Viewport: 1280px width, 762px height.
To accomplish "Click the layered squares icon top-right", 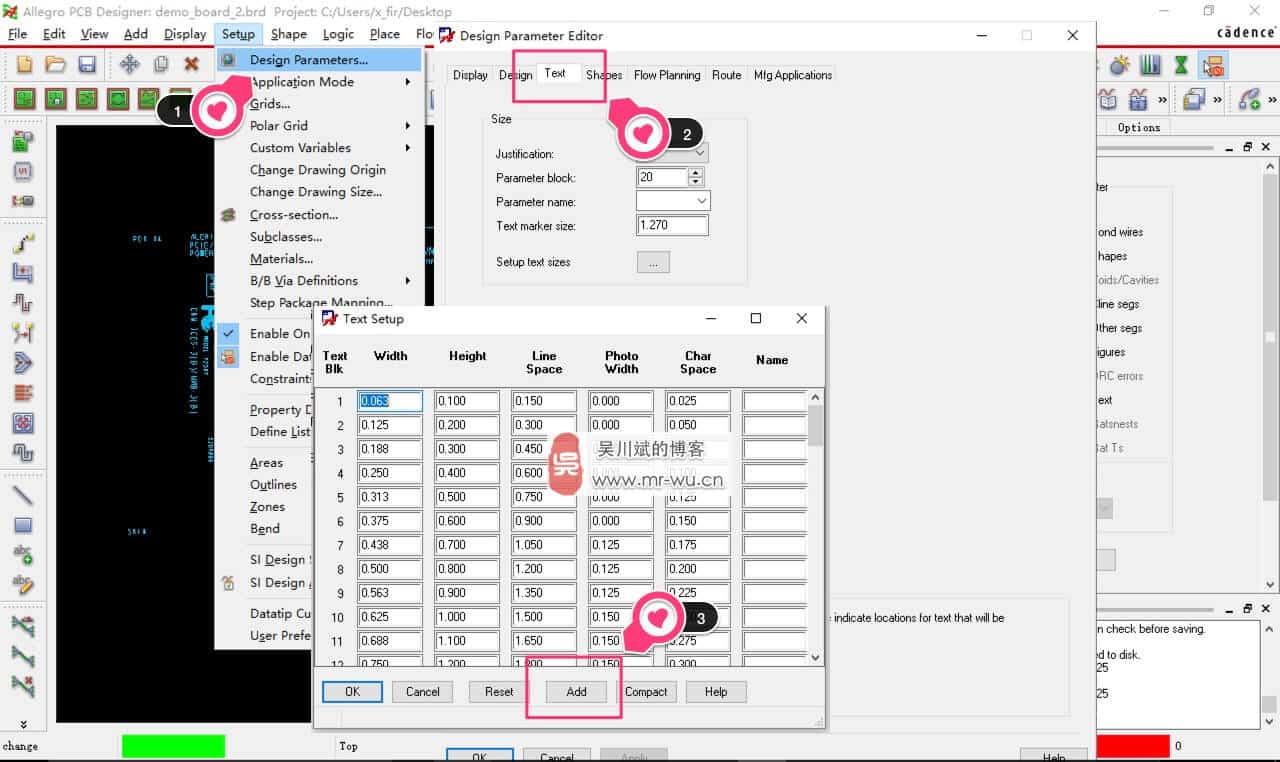I will (x=1194, y=99).
